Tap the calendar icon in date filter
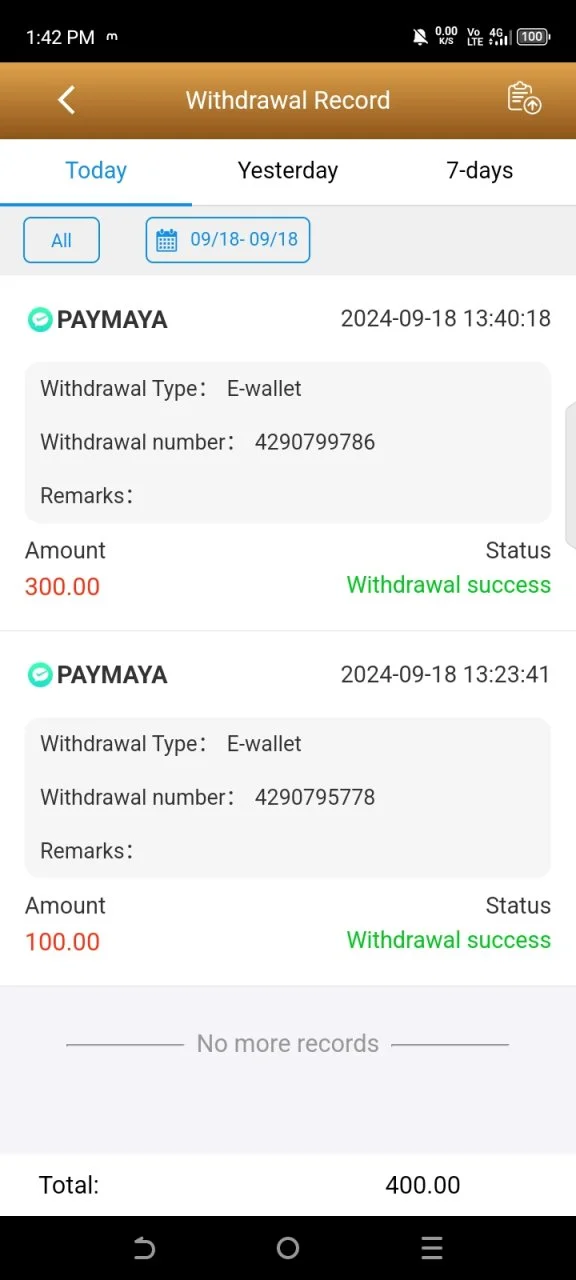576x1280 pixels. [167, 240]
